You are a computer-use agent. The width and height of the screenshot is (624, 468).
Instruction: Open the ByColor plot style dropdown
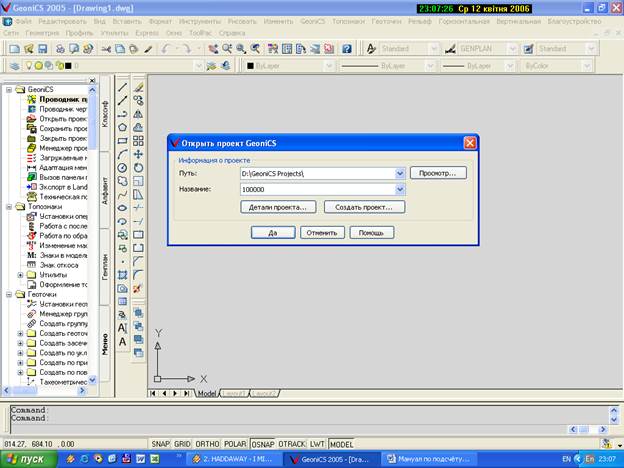pyautogui.click(x=586, y=66)
